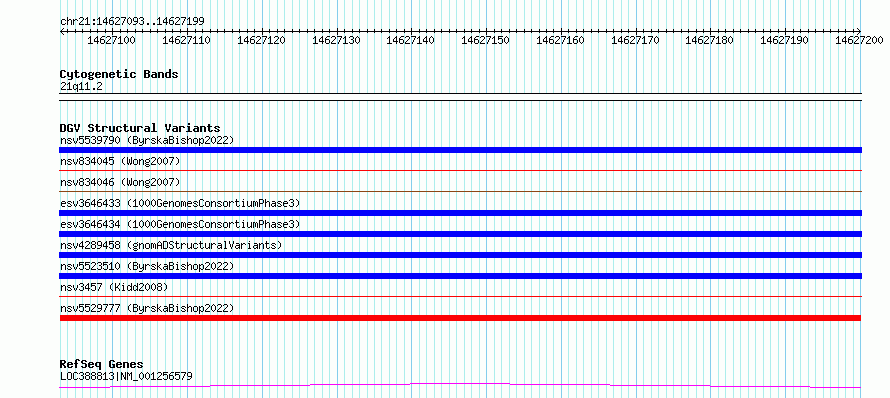Click ruler position 14627150
The height and width of the screenshot is (398, 890).
coord(485,40)
